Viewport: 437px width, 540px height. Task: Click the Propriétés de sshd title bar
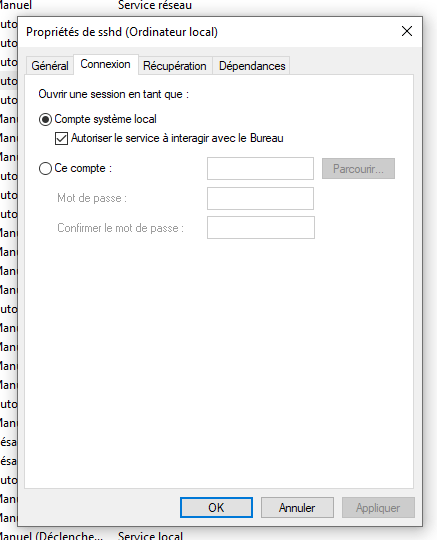click(207, 32)
